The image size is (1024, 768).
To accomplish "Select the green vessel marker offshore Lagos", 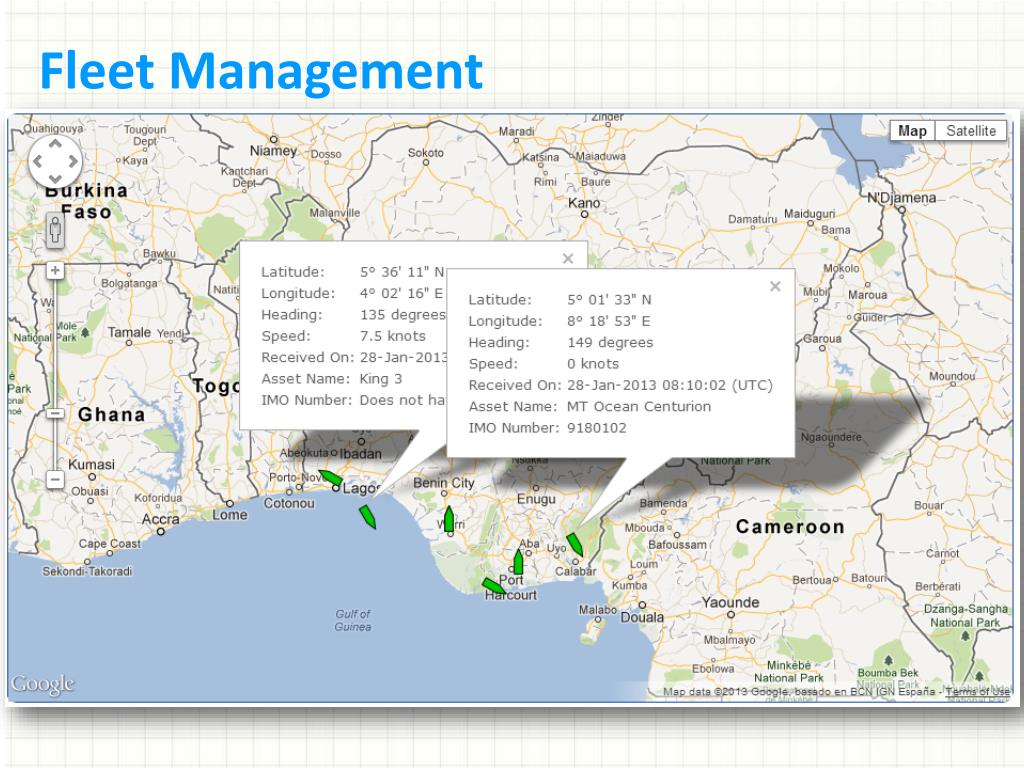I will tap(368, 517).
